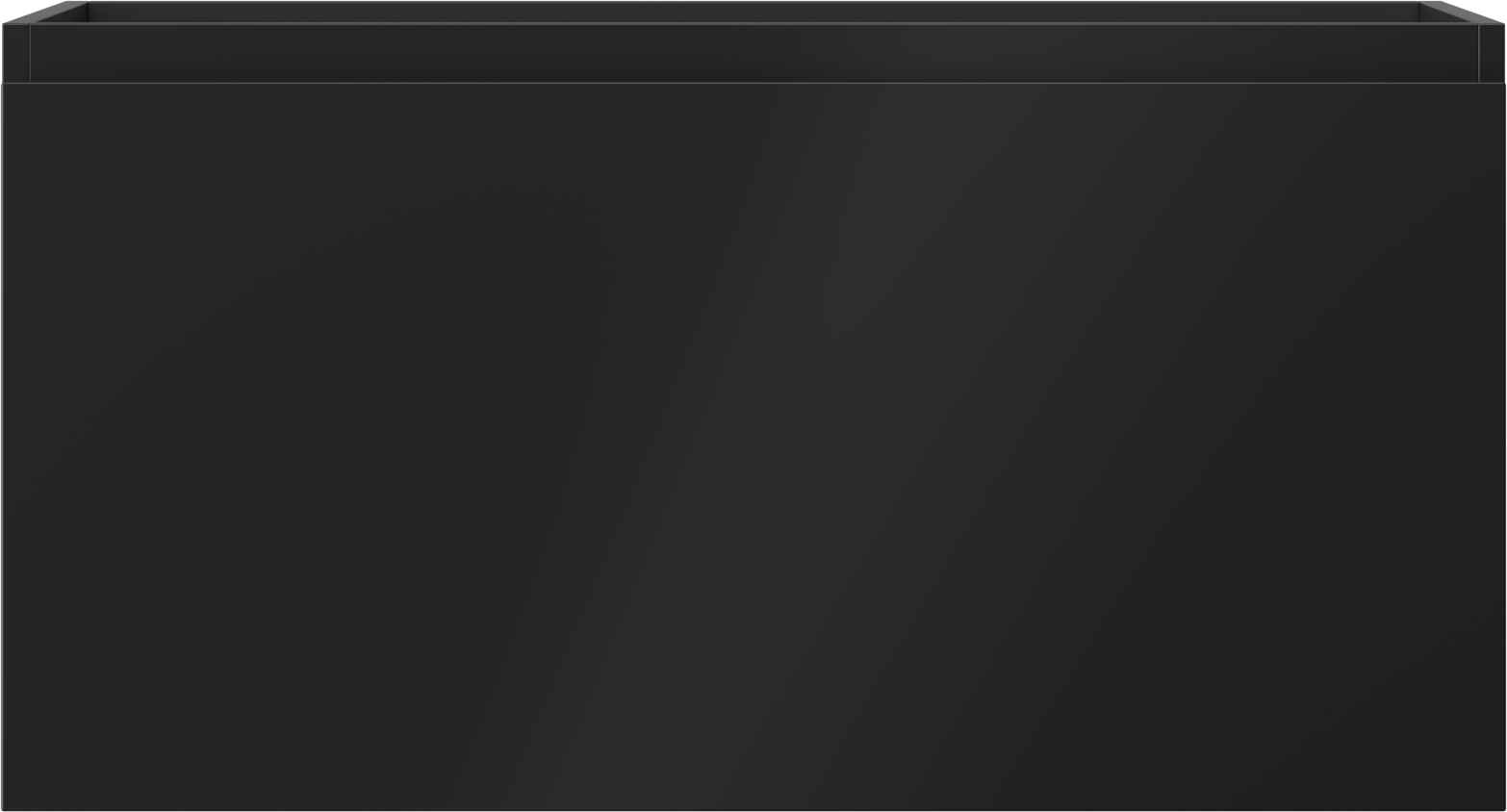This screenshot has height=812, width=1507.
Task: Select the center of the black drawer front
Action: coord(753,446)
